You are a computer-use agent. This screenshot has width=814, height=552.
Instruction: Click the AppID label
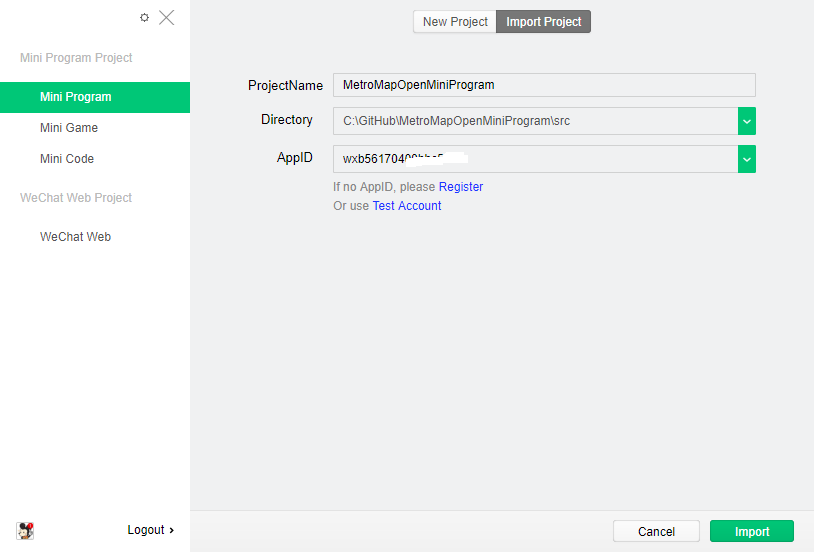coord(294,158)
